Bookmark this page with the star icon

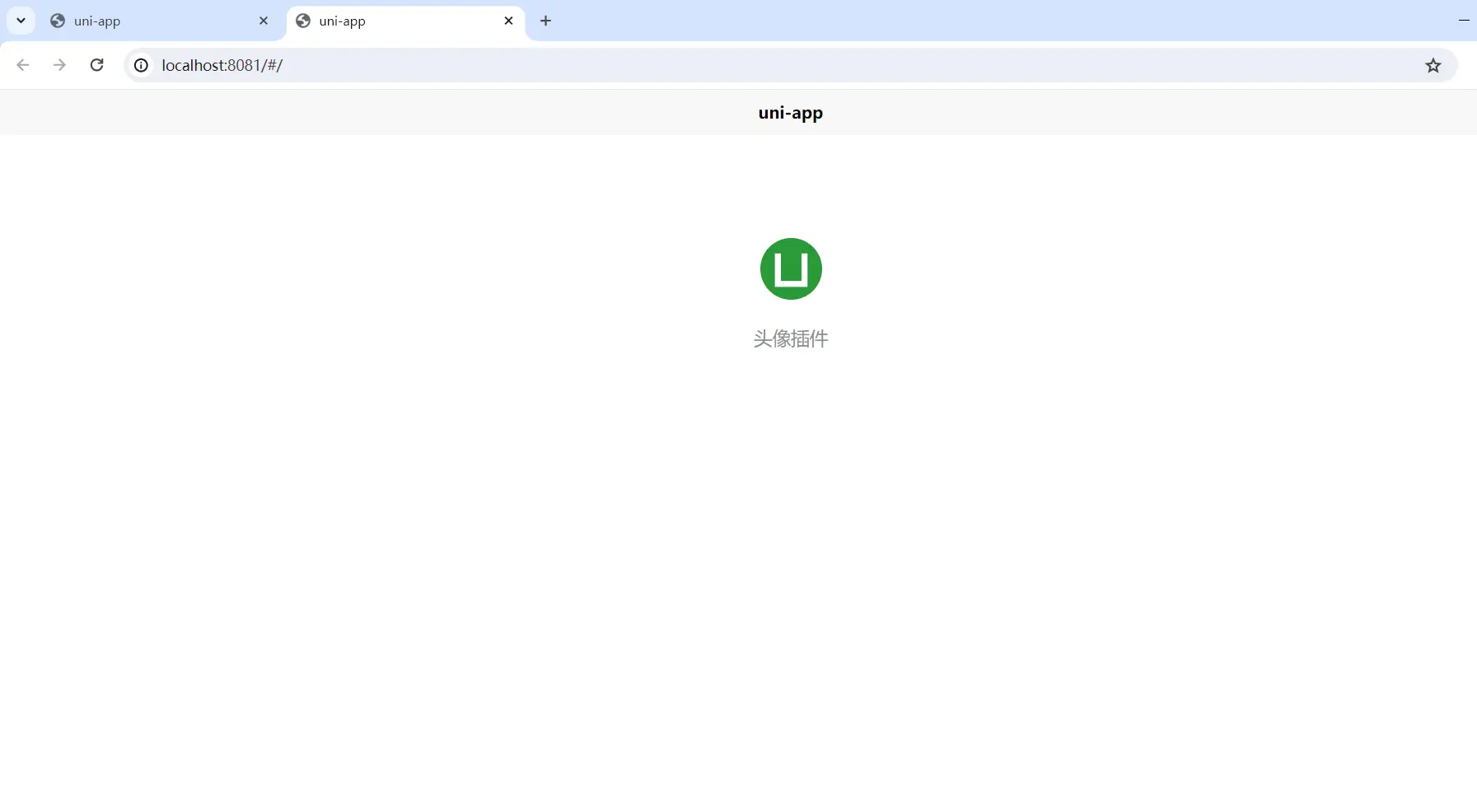pyautogui.click(x=1433, y=65)
